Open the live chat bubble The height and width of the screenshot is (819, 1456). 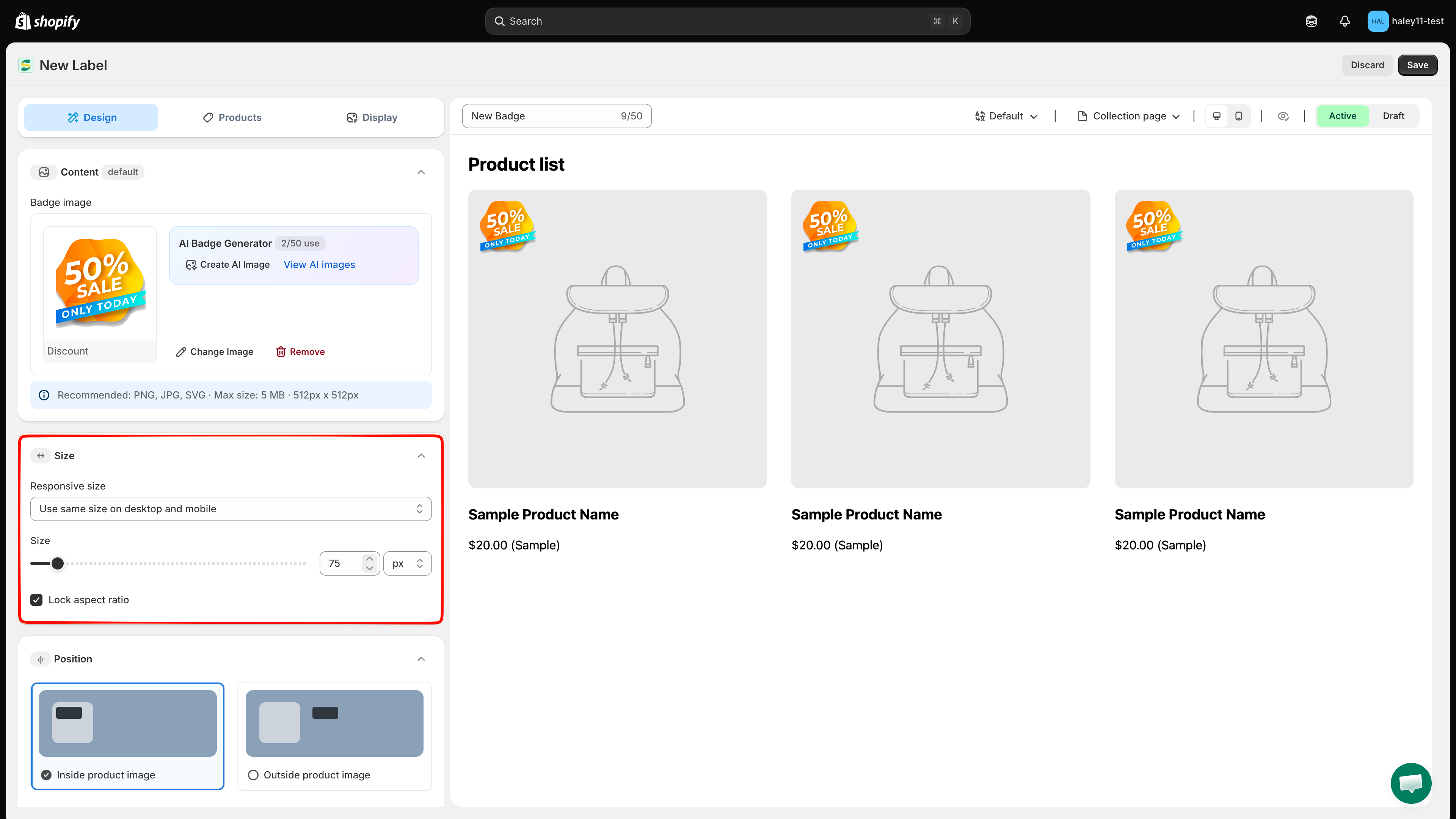pos(1411,783)
